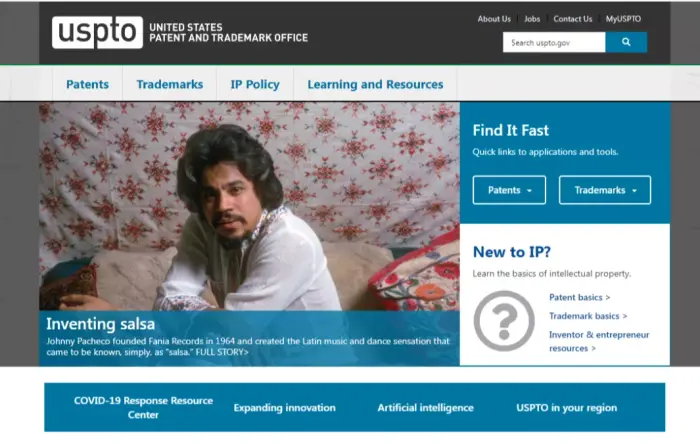700x444 pixels.
Task: Open the Jobs link
Action: point(532,19)
